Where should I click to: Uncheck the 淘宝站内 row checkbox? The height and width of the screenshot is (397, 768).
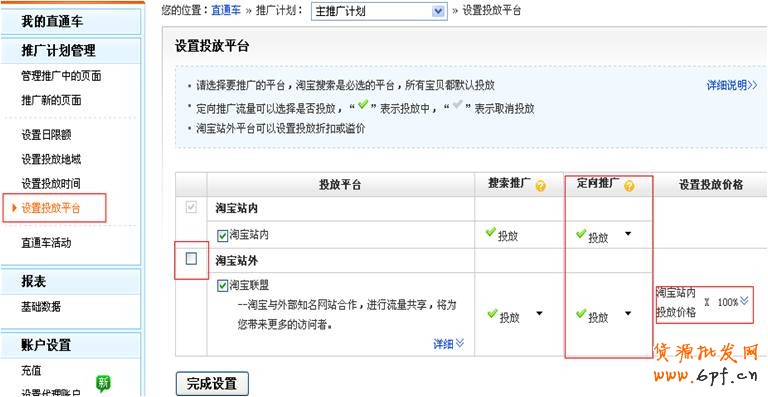pos(223,235)
